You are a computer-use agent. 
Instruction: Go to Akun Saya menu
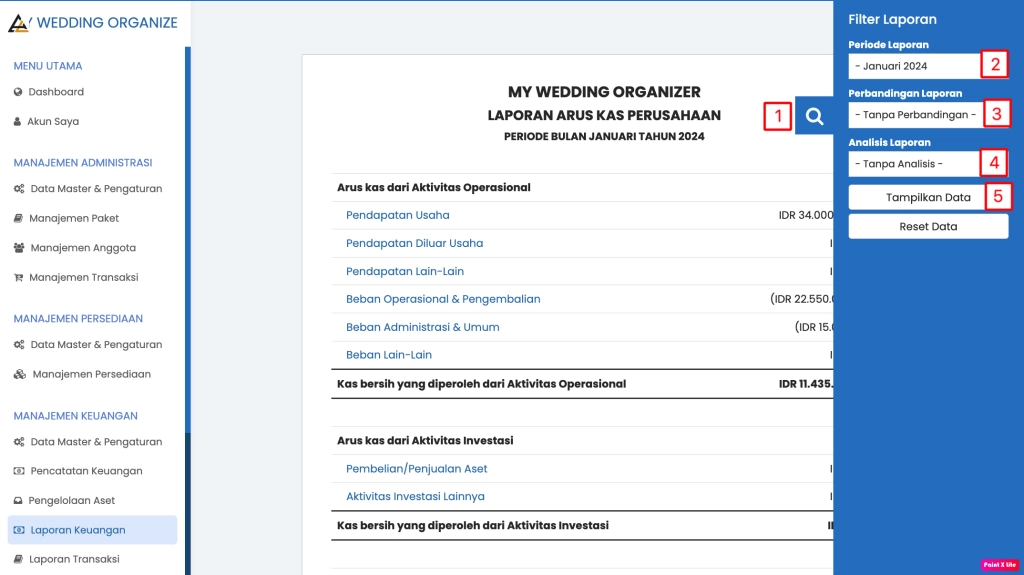[x=53, y=122]
